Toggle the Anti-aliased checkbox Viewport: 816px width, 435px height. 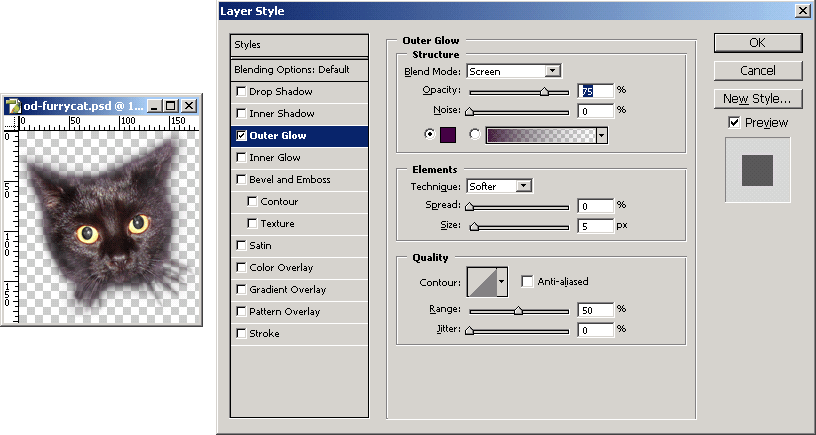pos(527,282)
